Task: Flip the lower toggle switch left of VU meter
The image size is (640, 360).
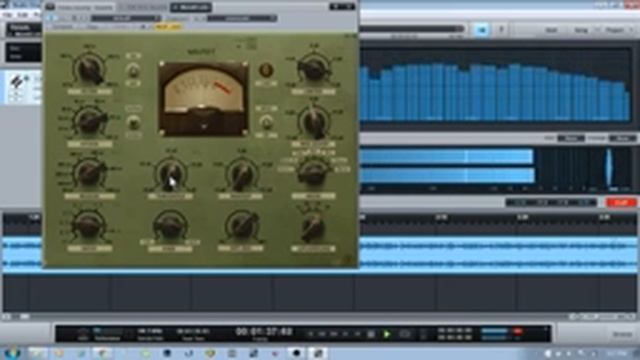Action: (x=133, y=122)
